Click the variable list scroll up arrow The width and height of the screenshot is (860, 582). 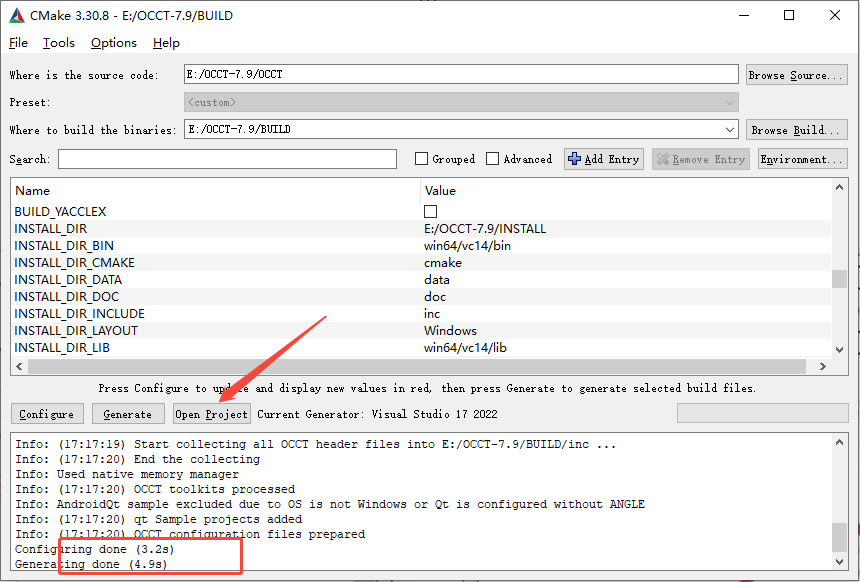(839, 187)
